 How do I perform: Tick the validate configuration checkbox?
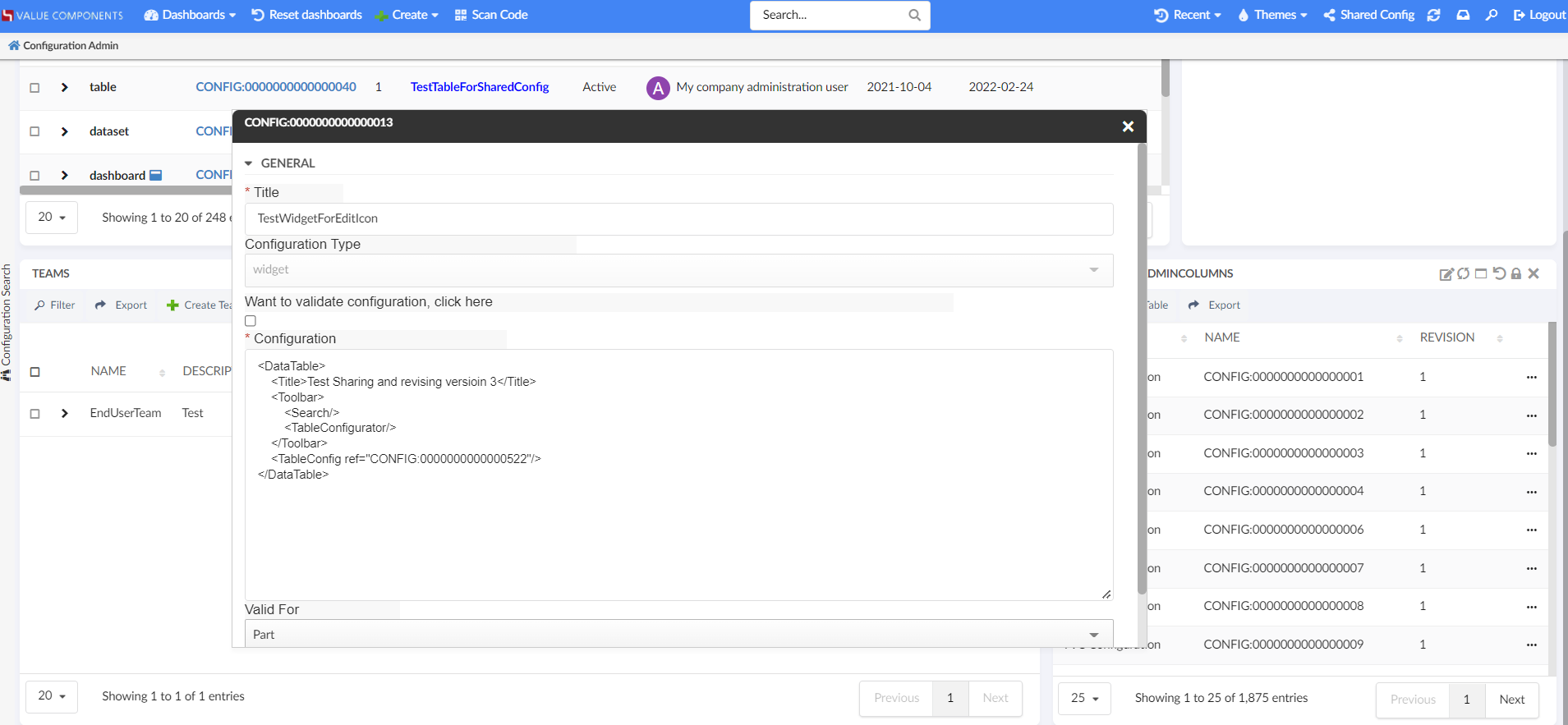[251, 321]
